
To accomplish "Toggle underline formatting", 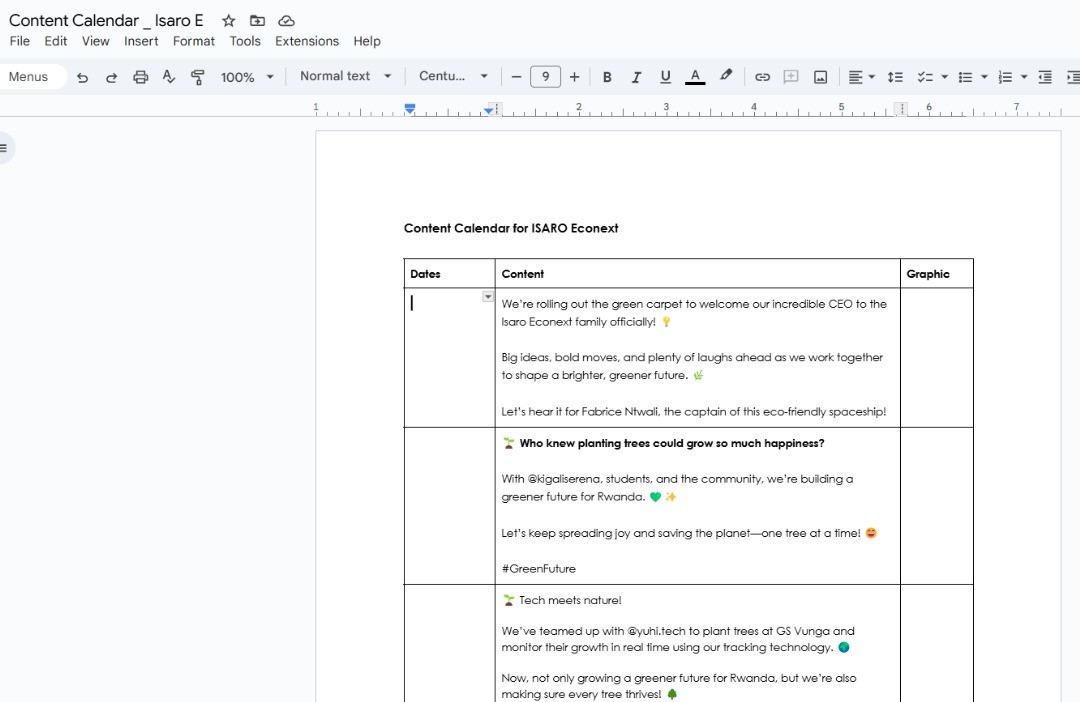I will 665,77.
